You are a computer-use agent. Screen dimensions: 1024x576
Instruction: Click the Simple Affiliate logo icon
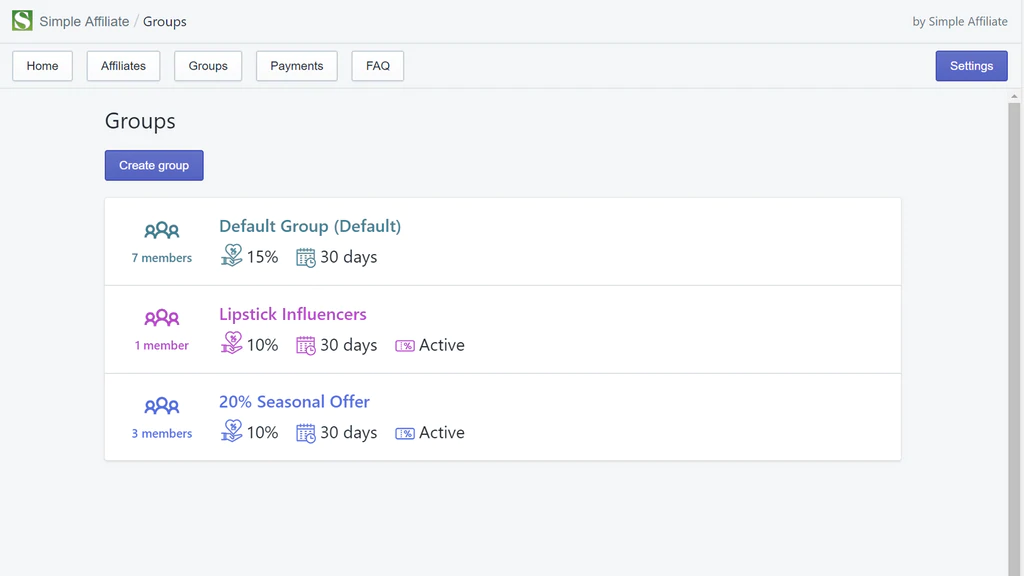(x=22, y=21)
